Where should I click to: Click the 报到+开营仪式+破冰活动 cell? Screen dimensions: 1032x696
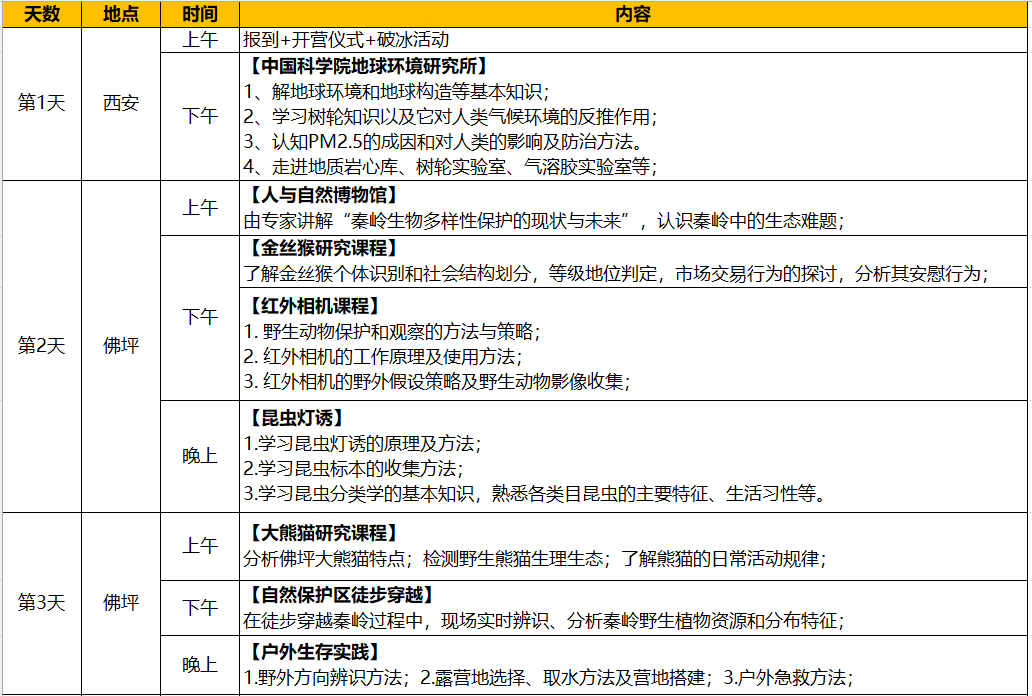point(346,40)
